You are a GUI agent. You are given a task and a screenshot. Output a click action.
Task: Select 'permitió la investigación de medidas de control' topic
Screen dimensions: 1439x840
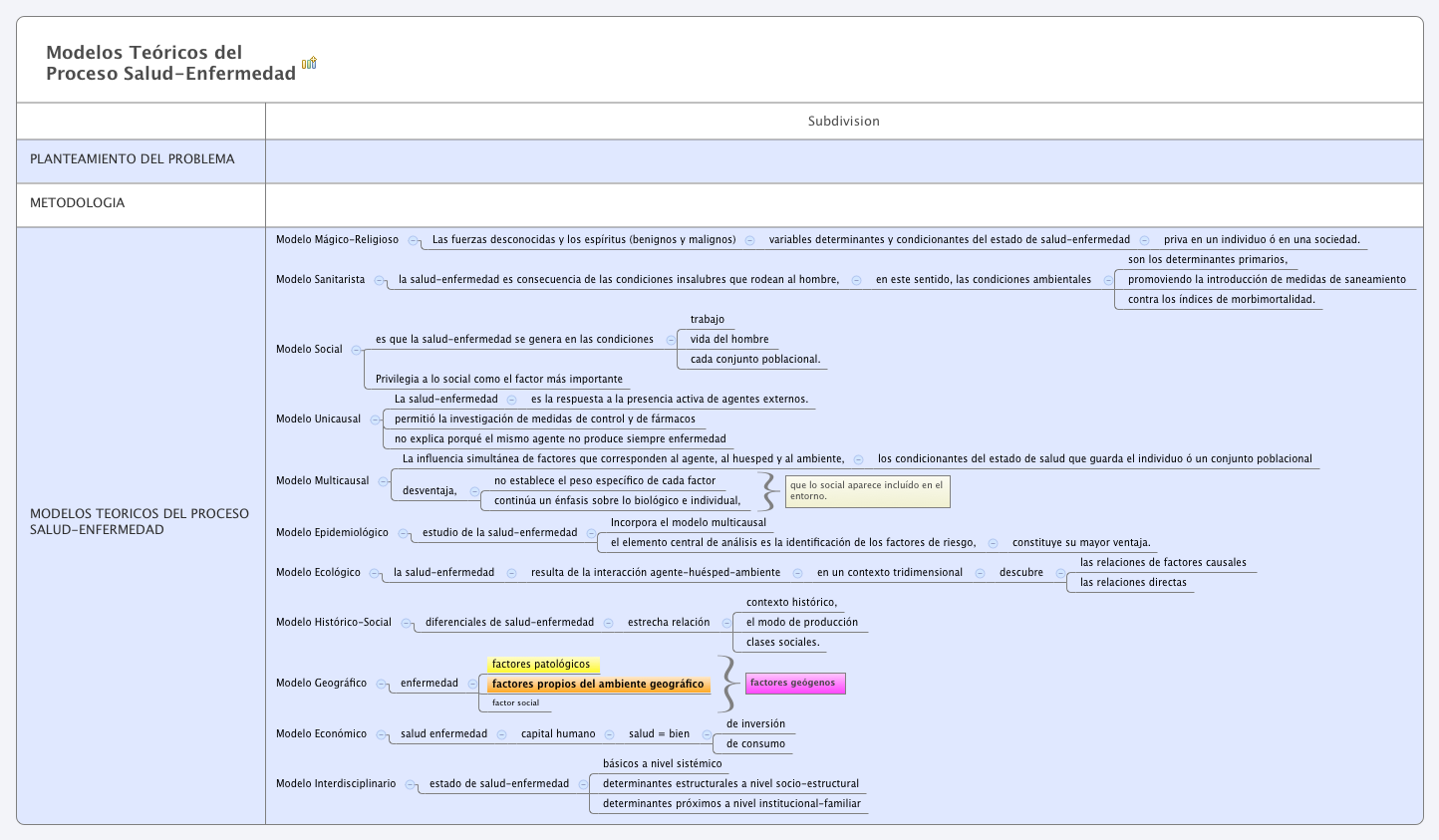(x=545, y=420)
